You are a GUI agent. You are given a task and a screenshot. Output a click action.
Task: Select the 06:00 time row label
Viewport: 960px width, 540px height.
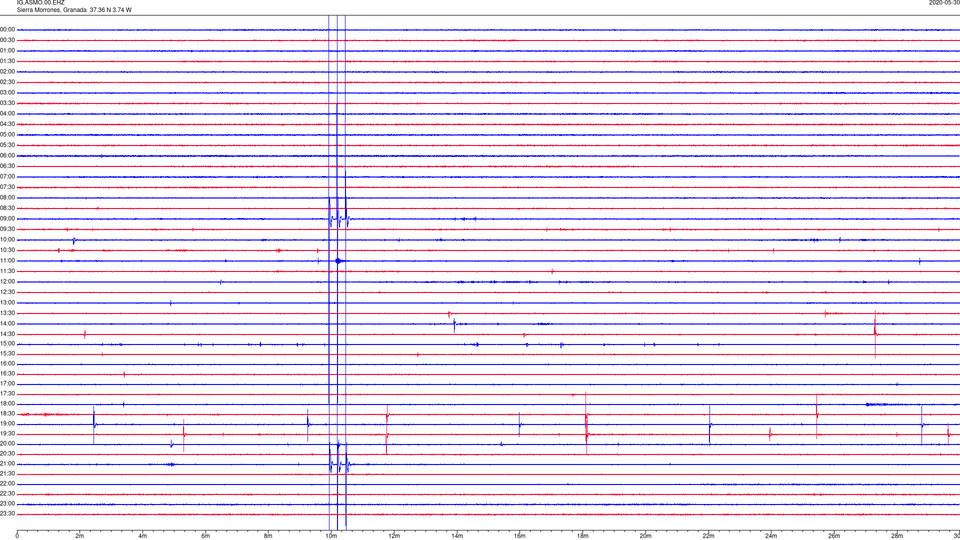pos(7,156)
